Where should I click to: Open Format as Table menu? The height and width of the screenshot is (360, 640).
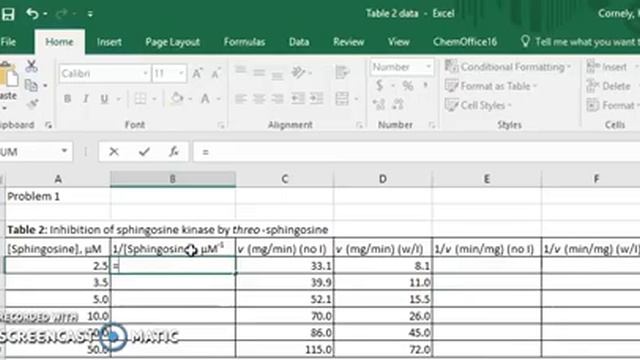491,86
